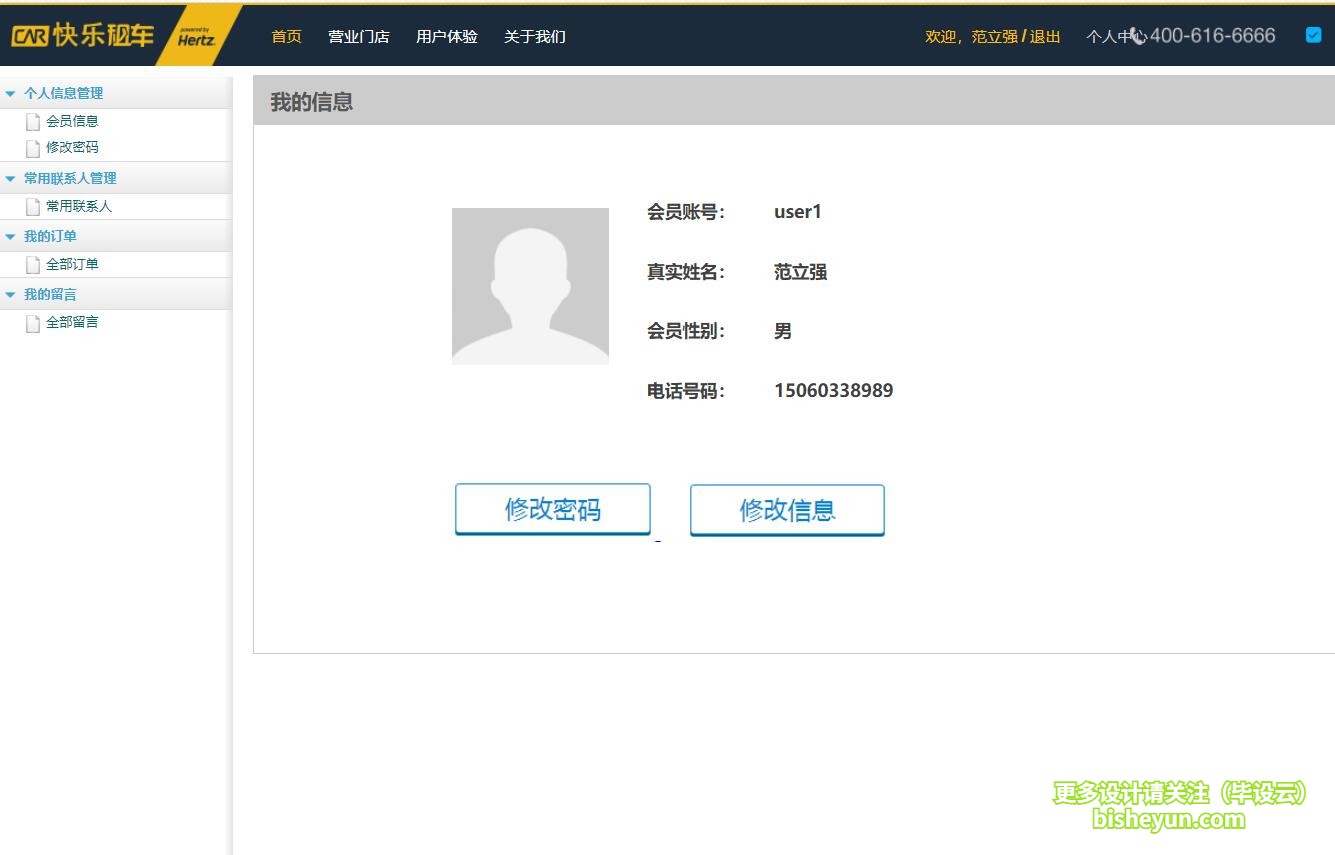Click the phone icon beside 400-616-6666
Screen dimensions: 1335x855
[1140, 35]
